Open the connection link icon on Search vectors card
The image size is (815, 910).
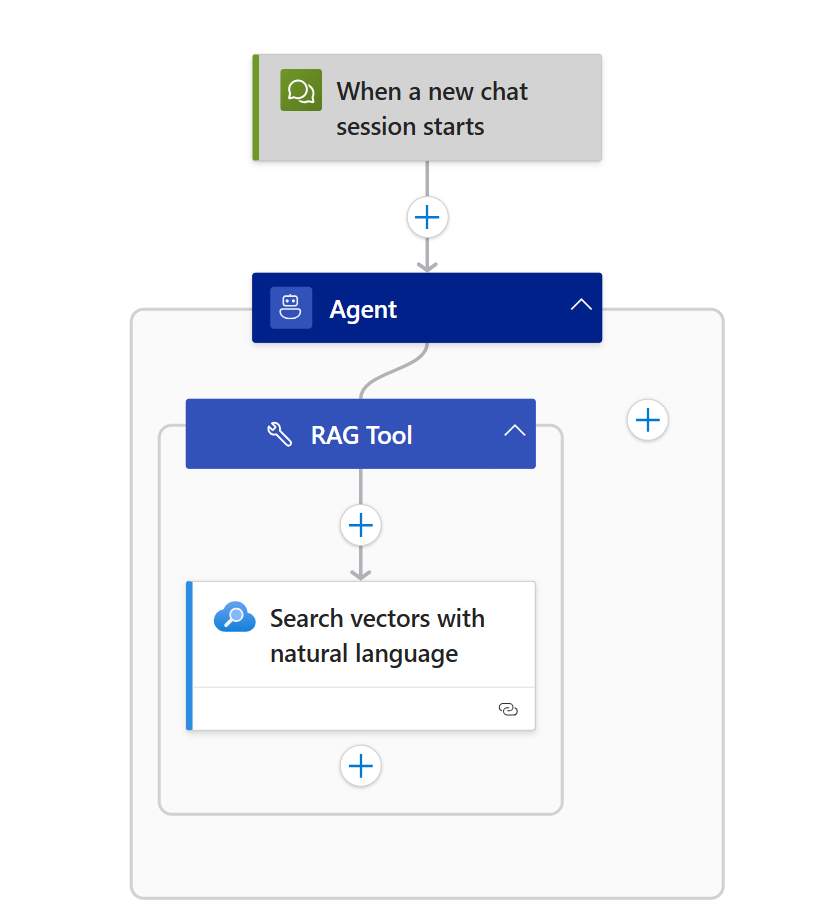click(508, 708)
